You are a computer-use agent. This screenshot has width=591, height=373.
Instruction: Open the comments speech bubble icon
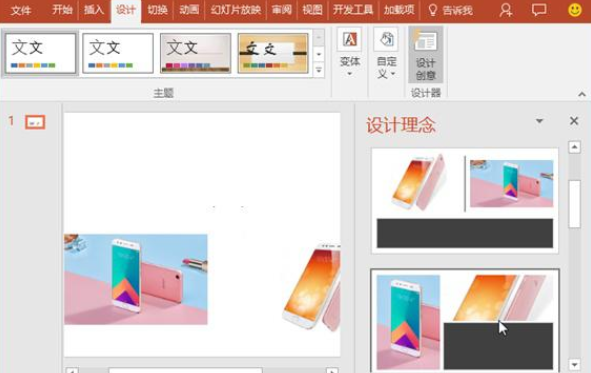tap(539, 10)
